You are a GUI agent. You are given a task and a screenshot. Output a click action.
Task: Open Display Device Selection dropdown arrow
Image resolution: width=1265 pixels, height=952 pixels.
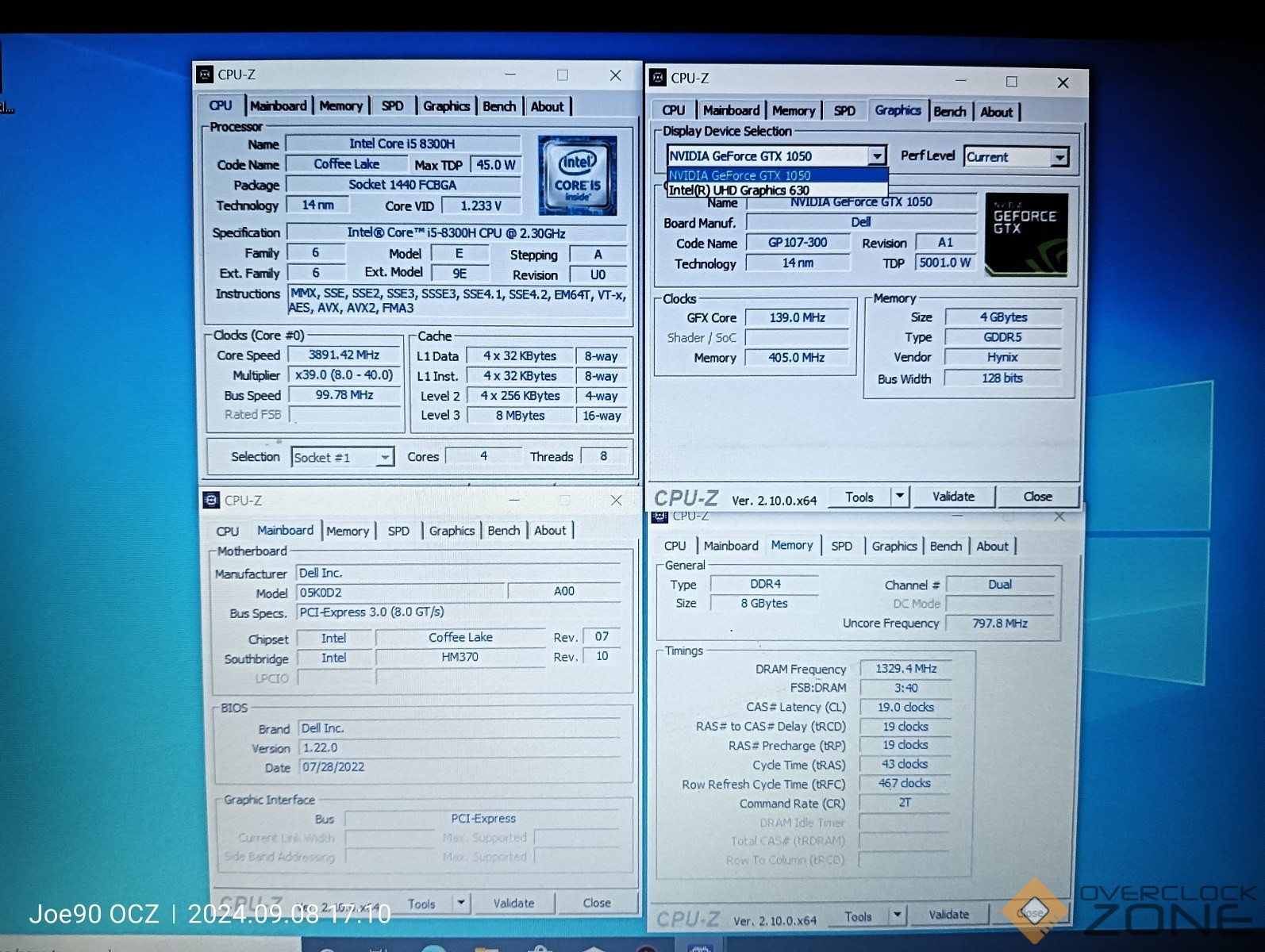tap(876, 156)
